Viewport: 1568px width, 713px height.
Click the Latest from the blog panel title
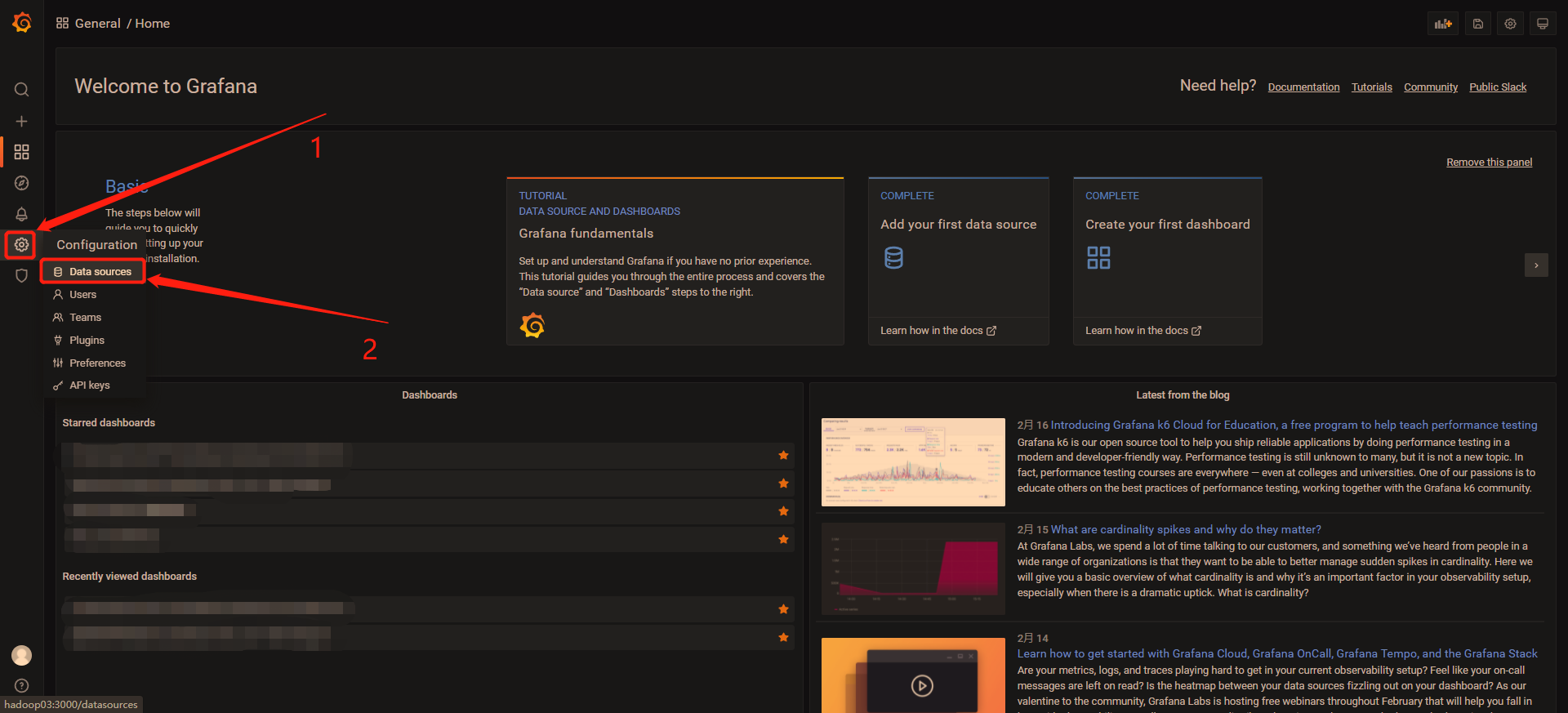1183,395
